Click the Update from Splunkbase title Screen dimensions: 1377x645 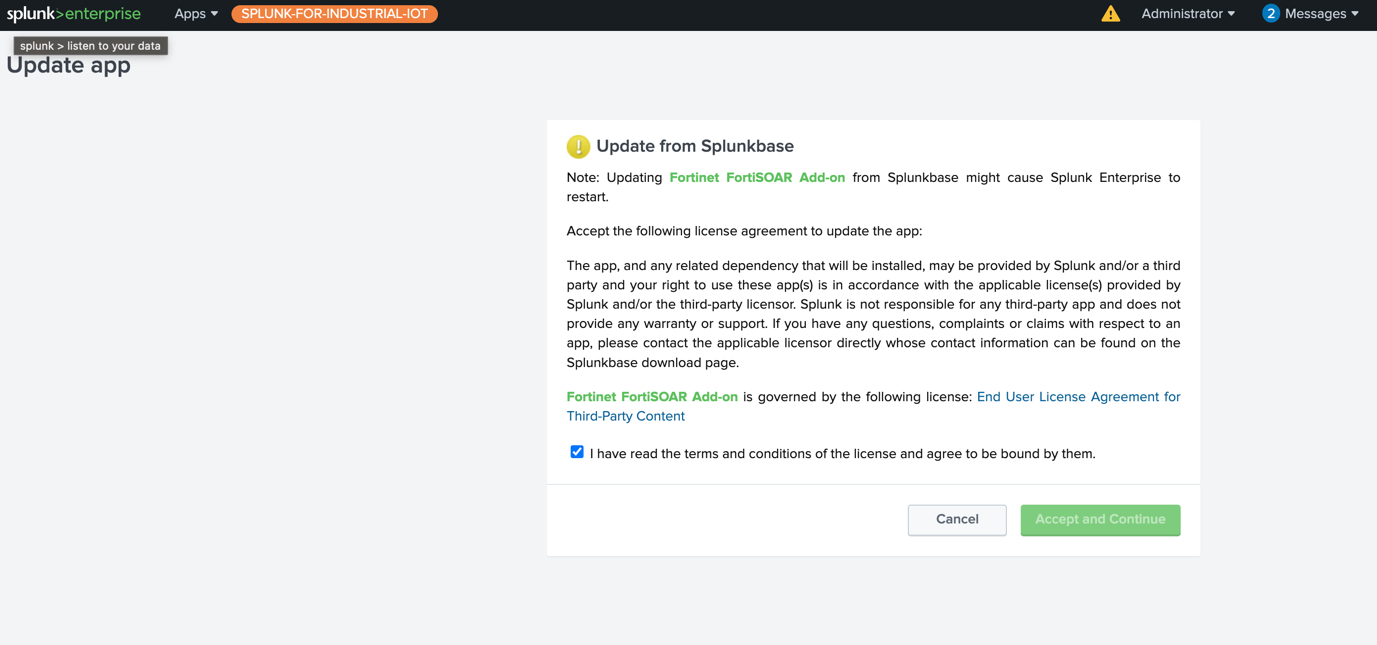[695, 146]
